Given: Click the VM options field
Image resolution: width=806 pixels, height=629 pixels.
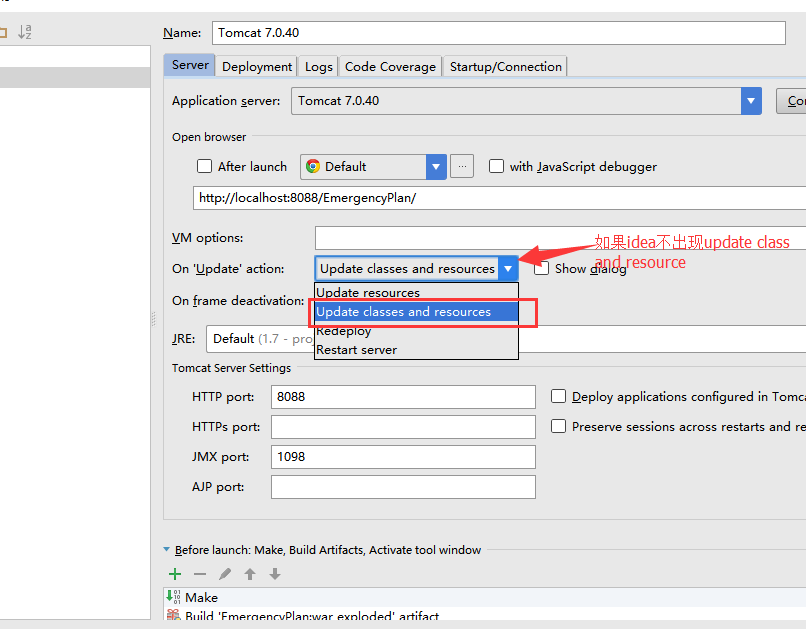Looking at the screenshot, I should pyautogui.click(x=560, y=238).
